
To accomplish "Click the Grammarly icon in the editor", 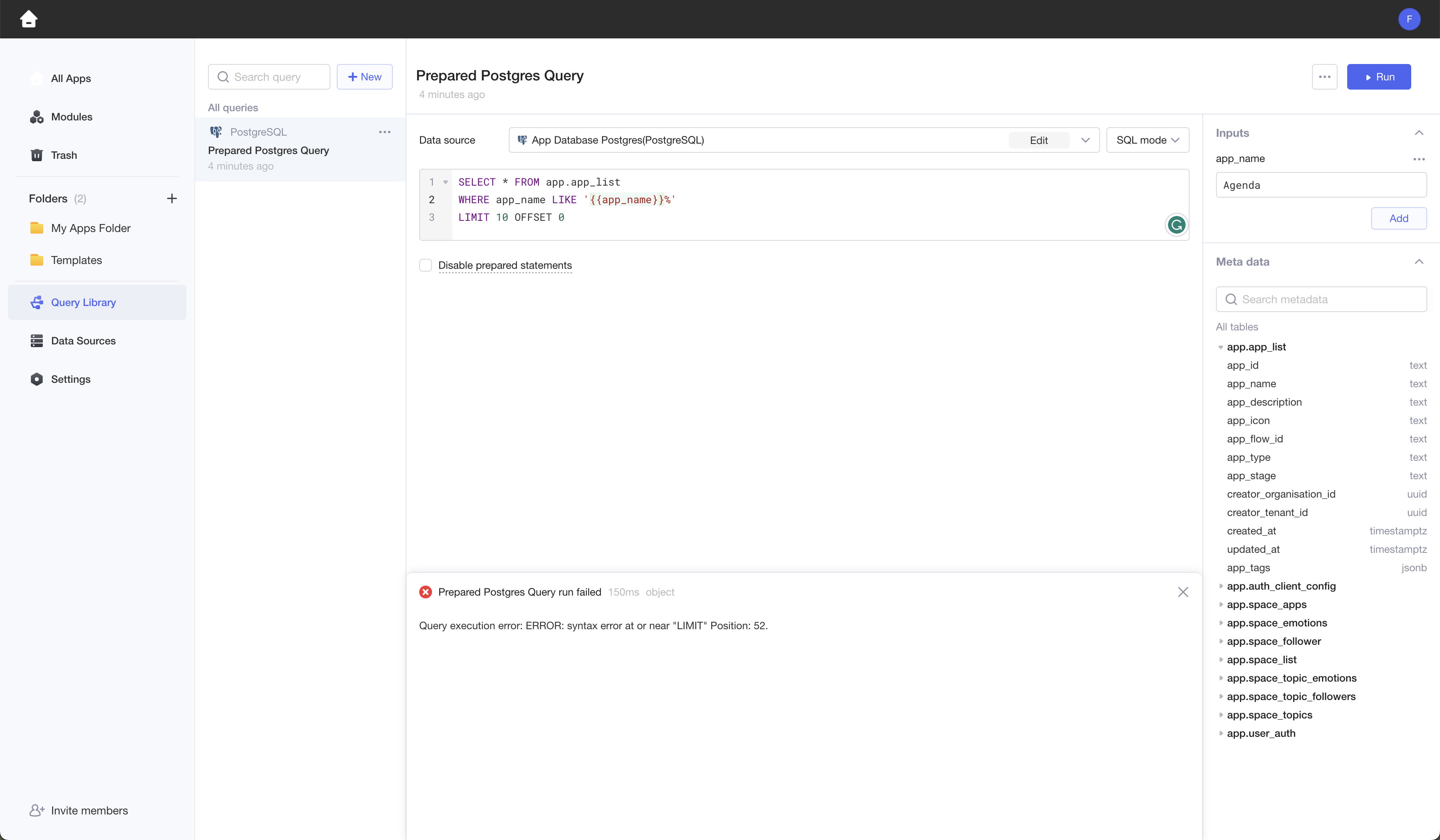I will [x=1176, y=225].
